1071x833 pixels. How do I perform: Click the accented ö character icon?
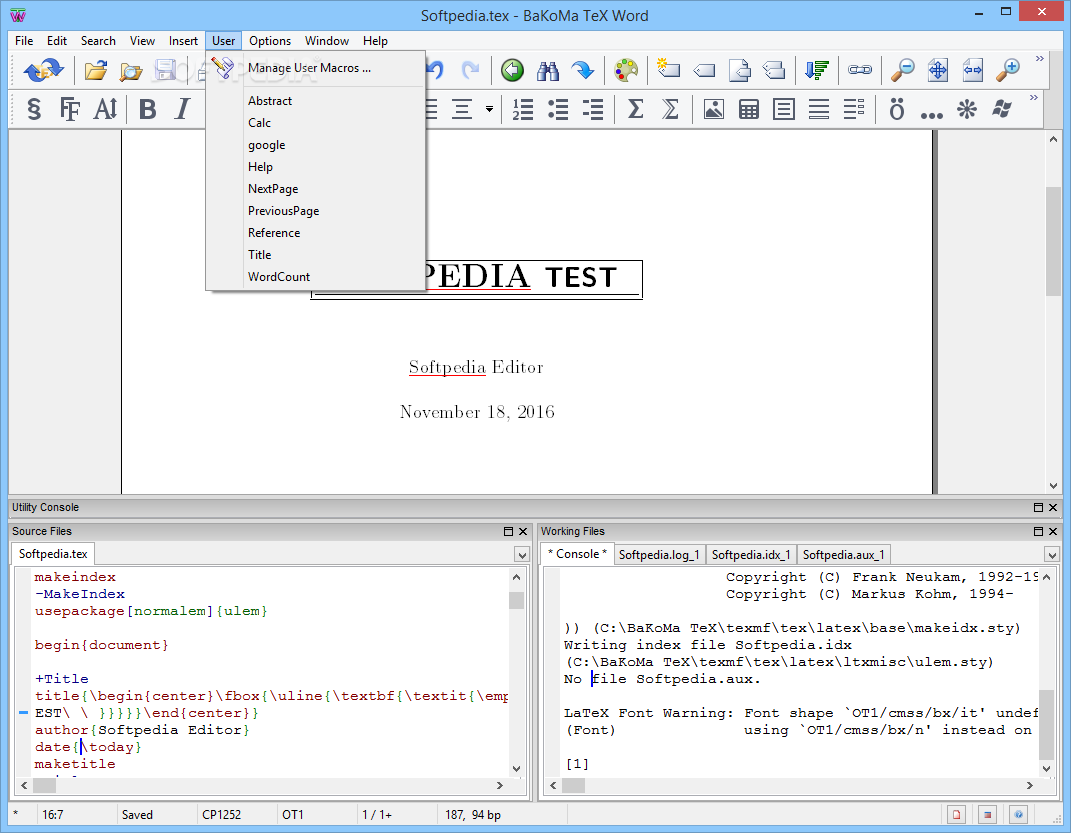(x=896, y=109)
